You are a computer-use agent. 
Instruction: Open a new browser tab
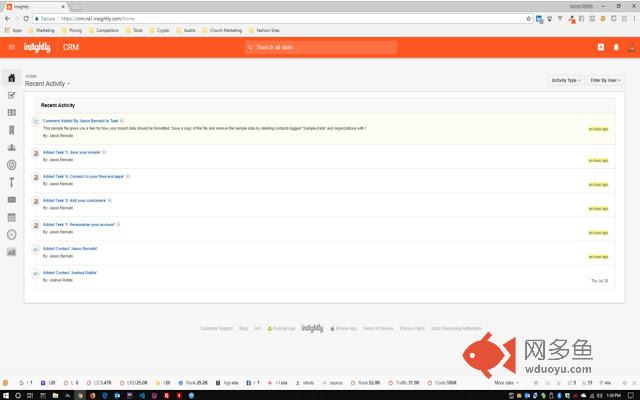point(76,7)
